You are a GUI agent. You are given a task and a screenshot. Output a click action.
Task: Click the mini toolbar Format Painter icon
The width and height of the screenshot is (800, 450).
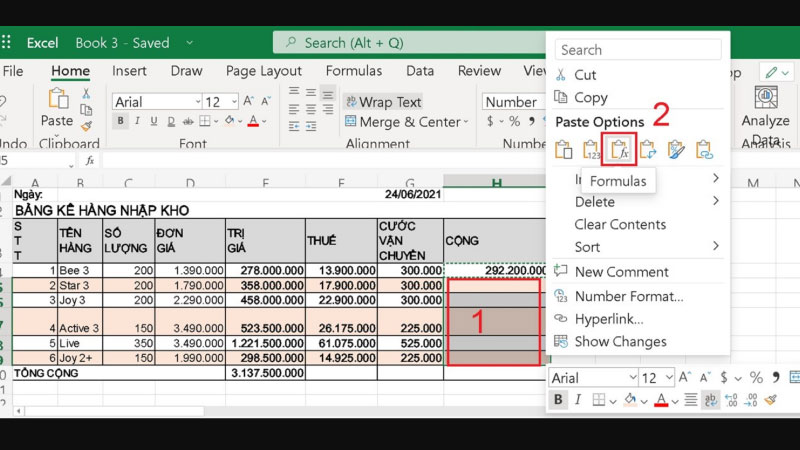click(x=771, y=399)
